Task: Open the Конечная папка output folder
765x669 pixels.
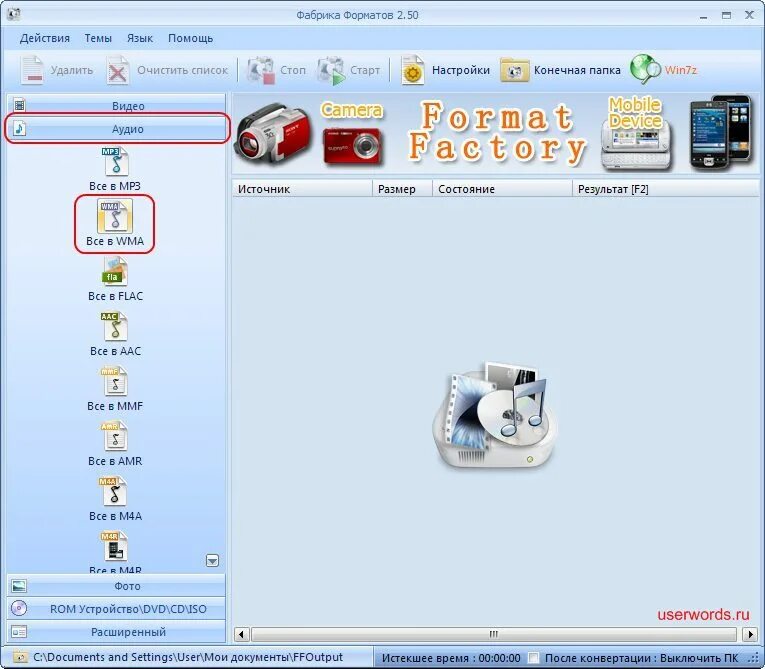Action: [561, 70]
